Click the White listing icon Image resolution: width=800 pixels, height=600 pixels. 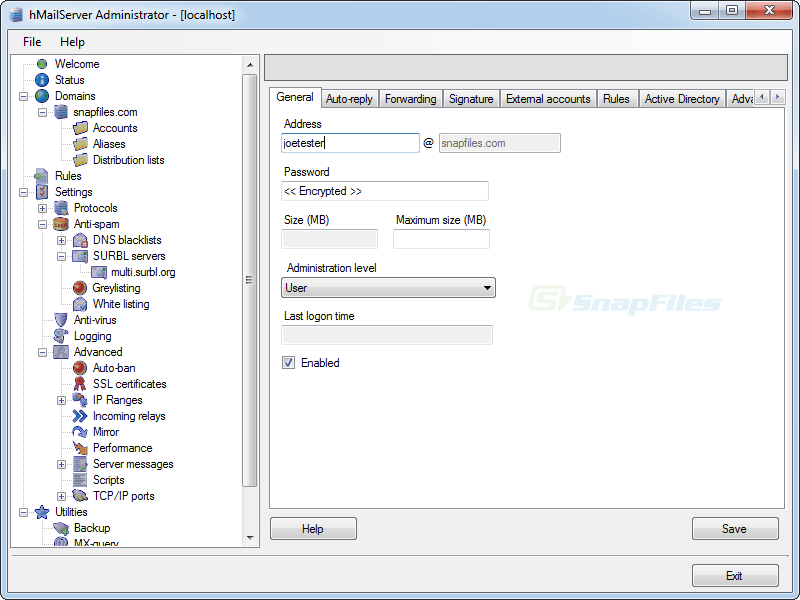pos(80,304)
